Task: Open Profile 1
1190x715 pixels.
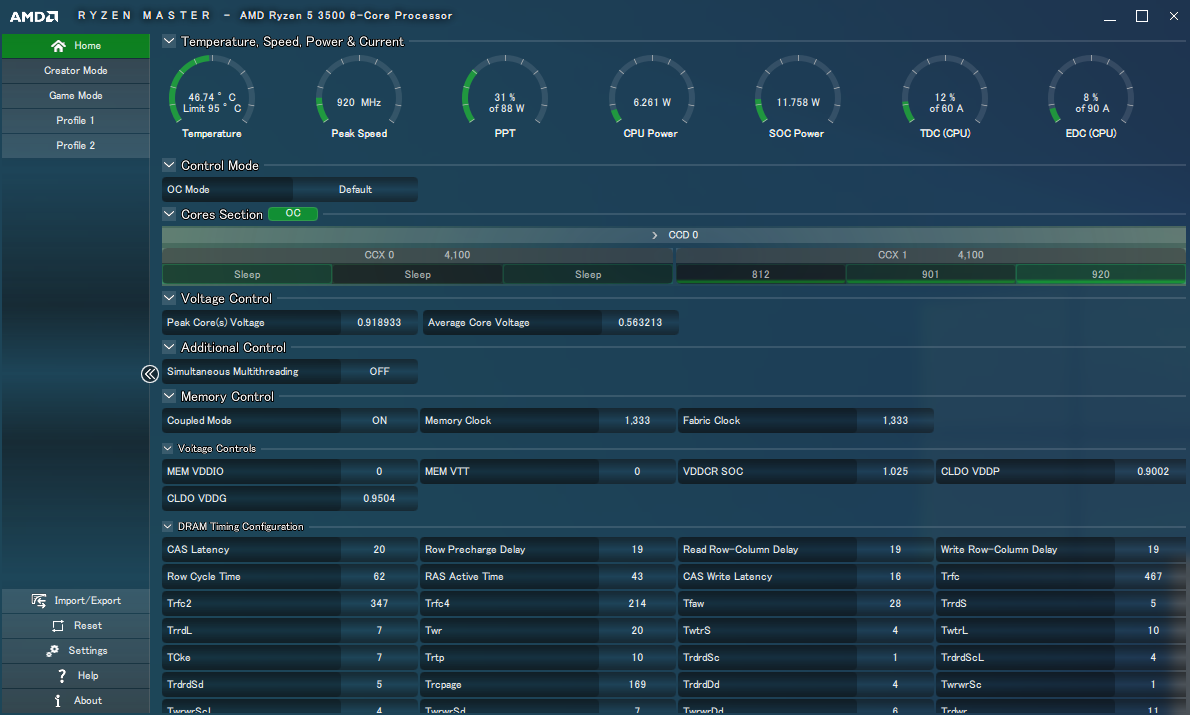Action: pos(75,121)
